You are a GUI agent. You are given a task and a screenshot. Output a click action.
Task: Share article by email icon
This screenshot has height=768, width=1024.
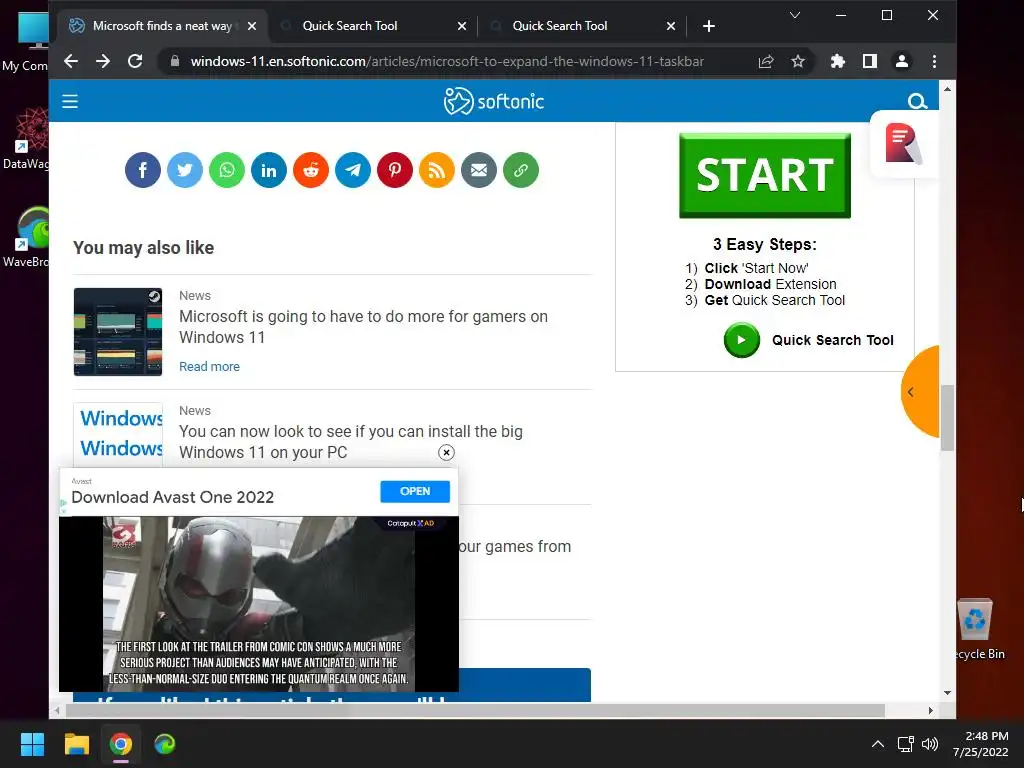(479, 170)
